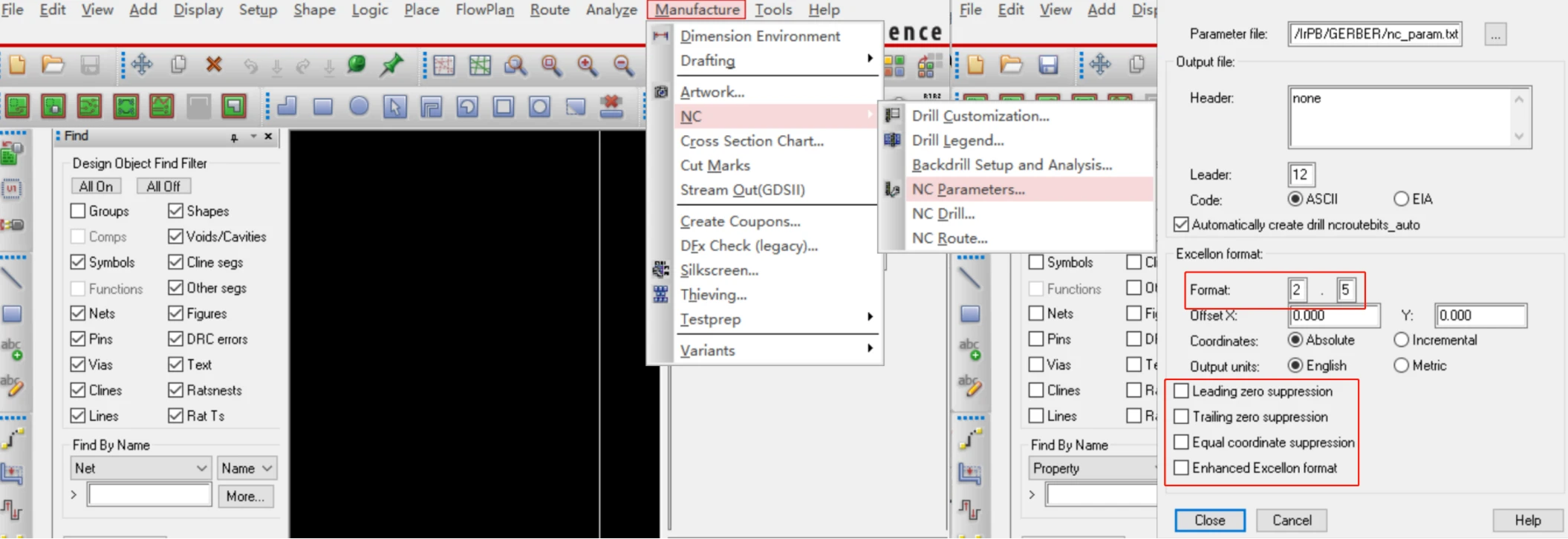Open Backdrill Setup and Analysis... item

1012,165
